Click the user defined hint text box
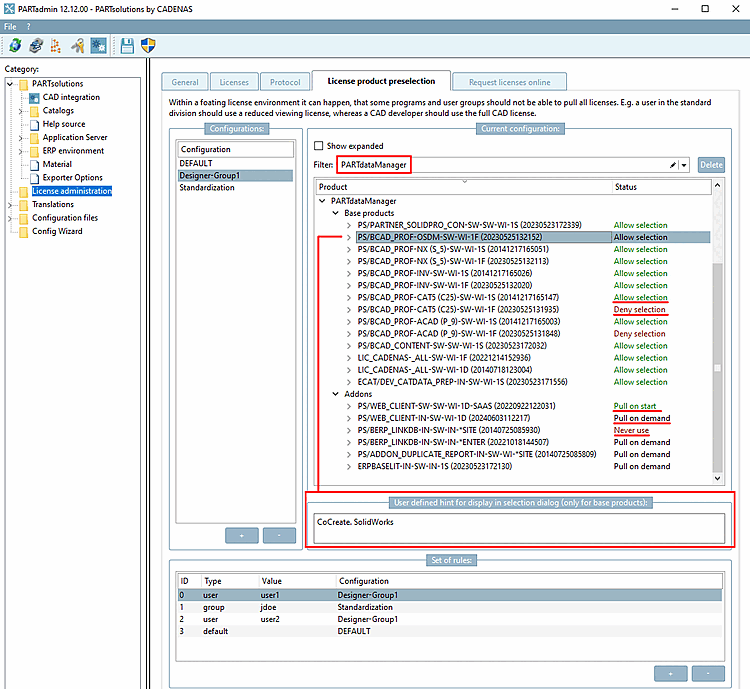Image resolution: width=750 pixels, height=689 pixels. pyautogui.click(x=519, y=528)
